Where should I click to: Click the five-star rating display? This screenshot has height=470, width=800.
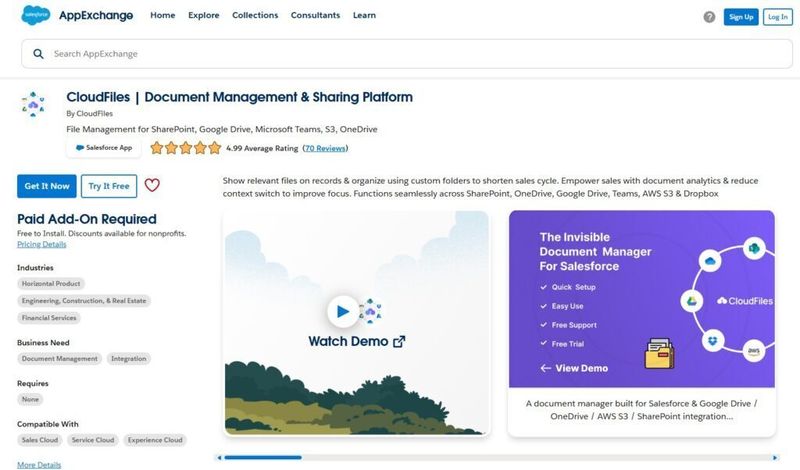click(186, 148)
